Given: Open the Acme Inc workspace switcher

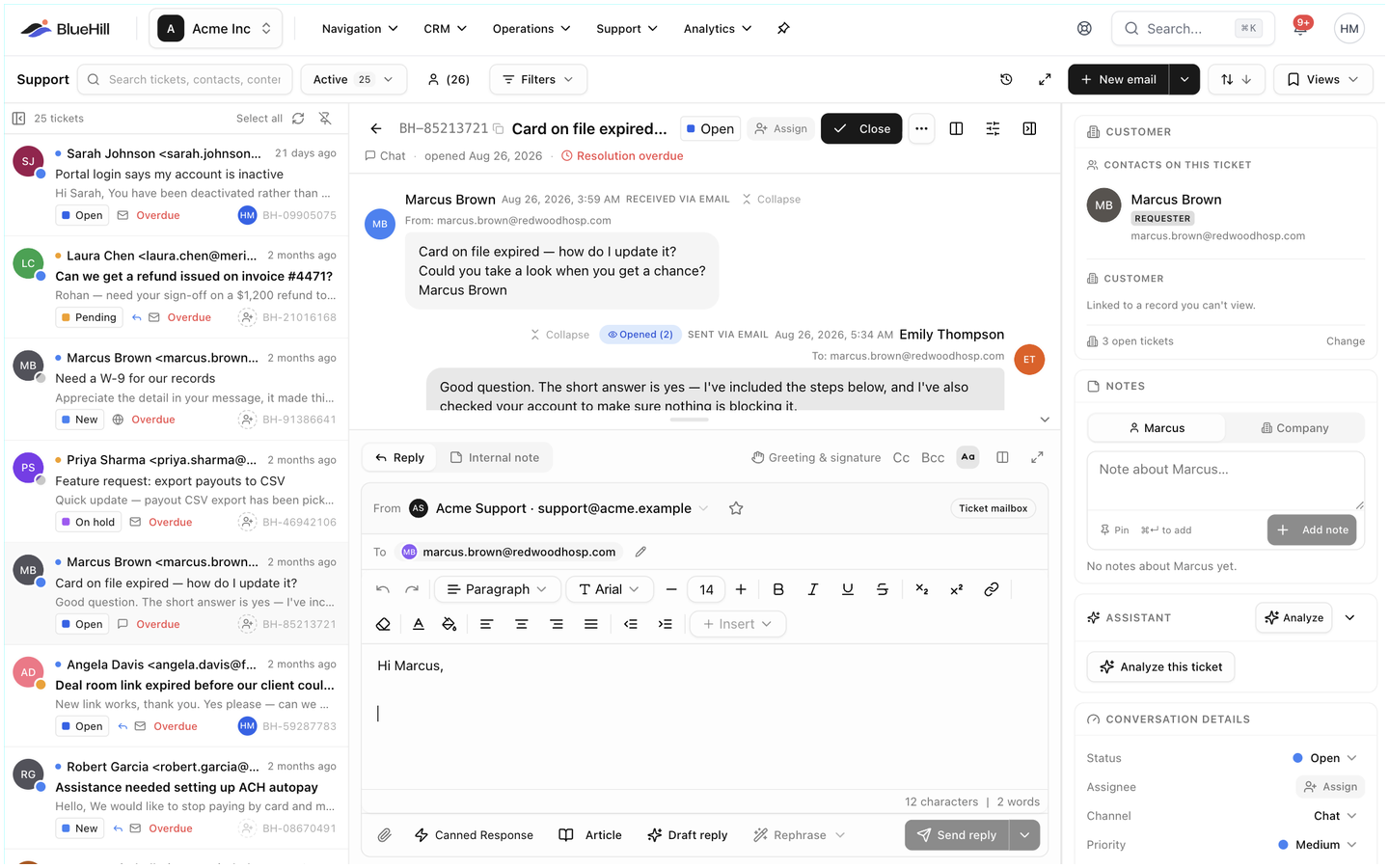Looking at the screenshot, I should (216, 29).
